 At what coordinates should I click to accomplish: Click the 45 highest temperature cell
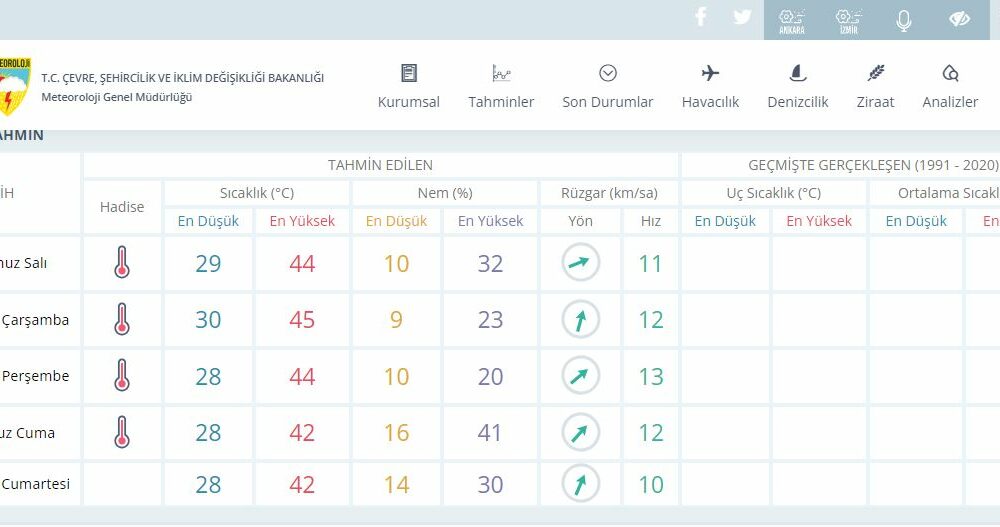coord(302,320)
